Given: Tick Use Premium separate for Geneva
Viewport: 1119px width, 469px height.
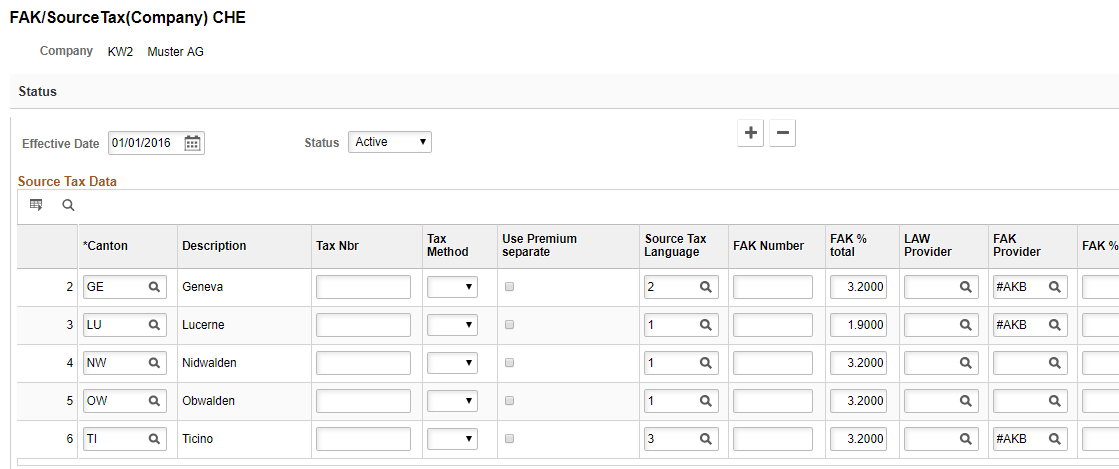Looking at the screenshot, I should click(509, 286).
